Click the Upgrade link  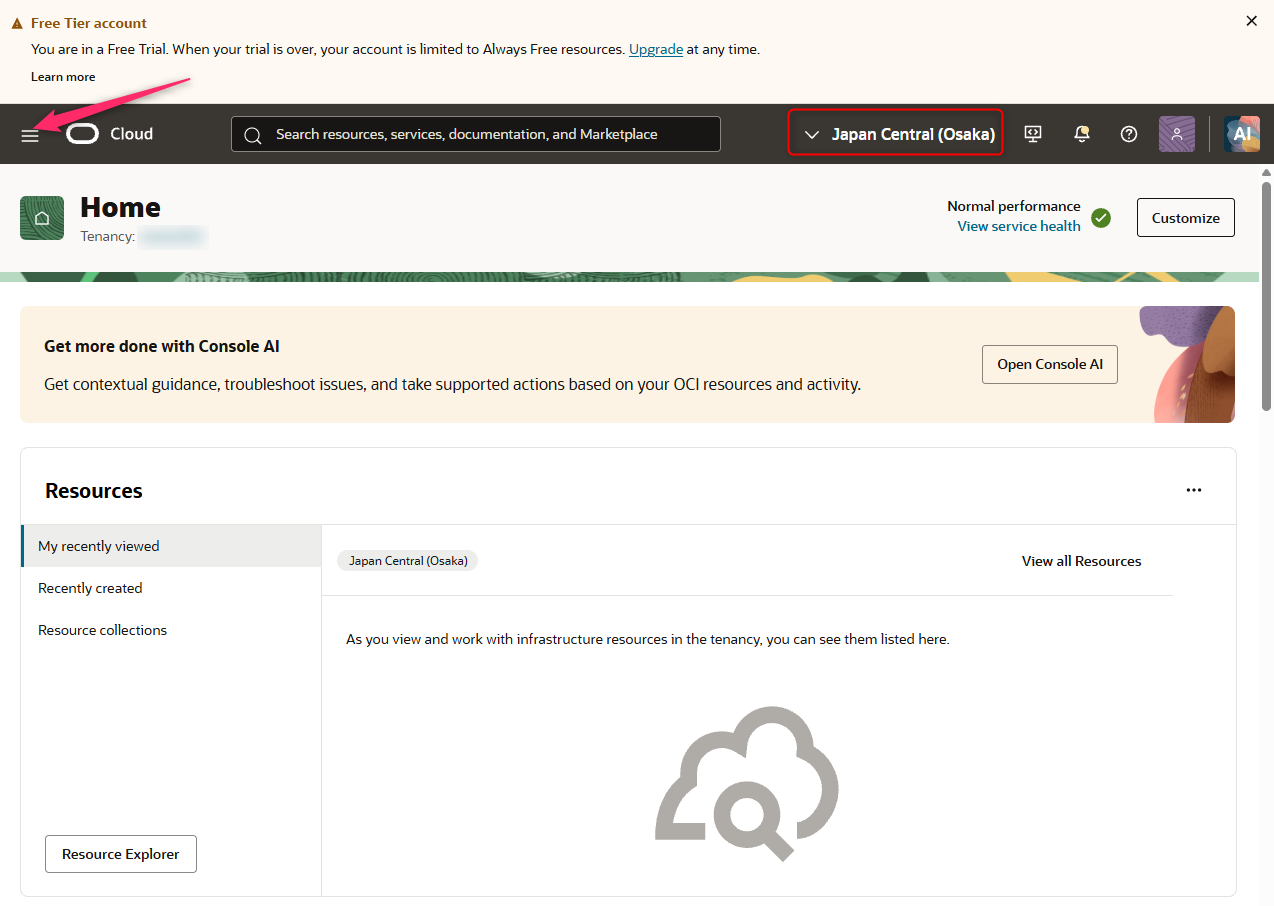pyautogui.click(x=656, y=49)
